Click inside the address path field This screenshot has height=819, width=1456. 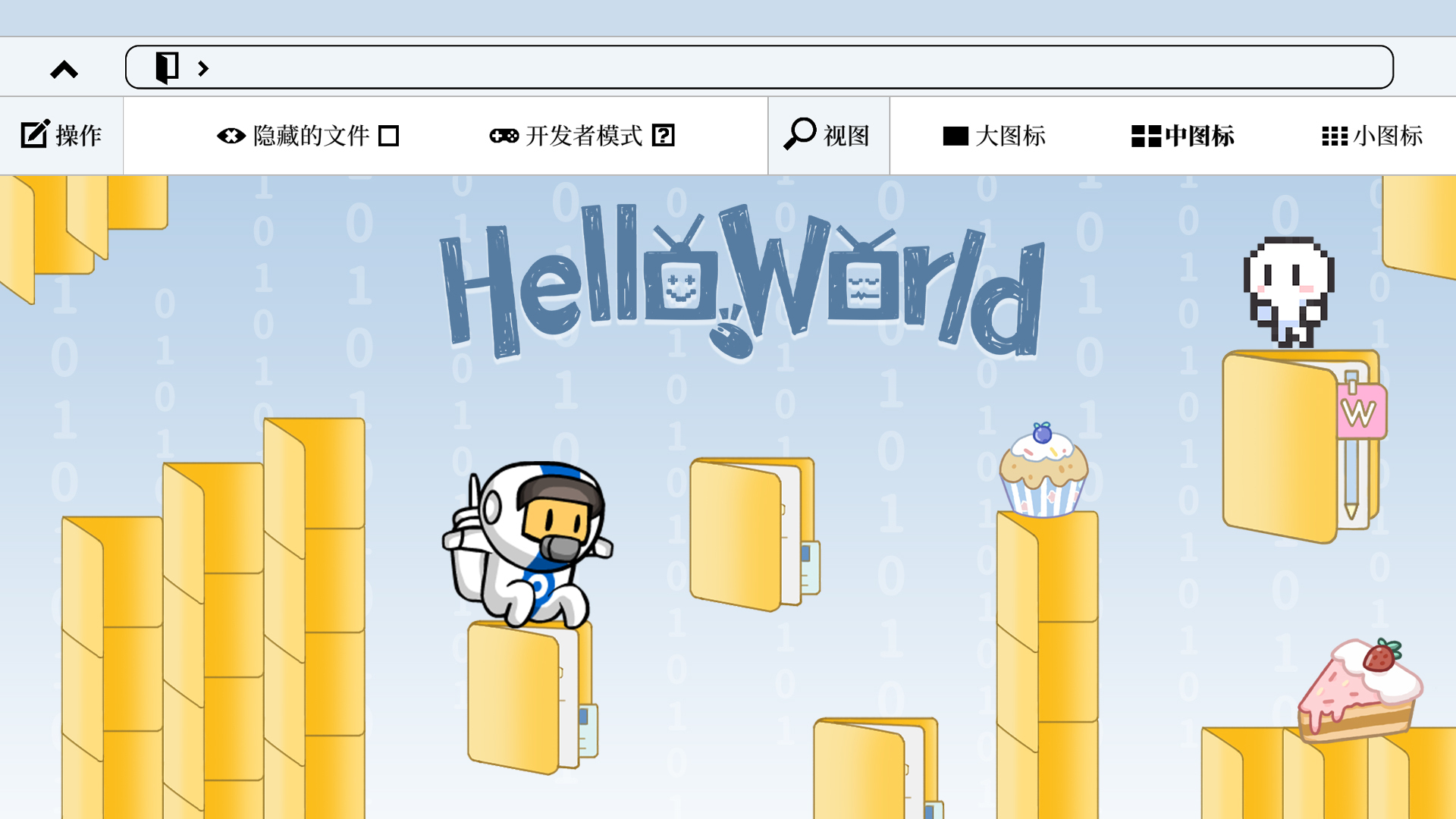(x=759, y=67)
